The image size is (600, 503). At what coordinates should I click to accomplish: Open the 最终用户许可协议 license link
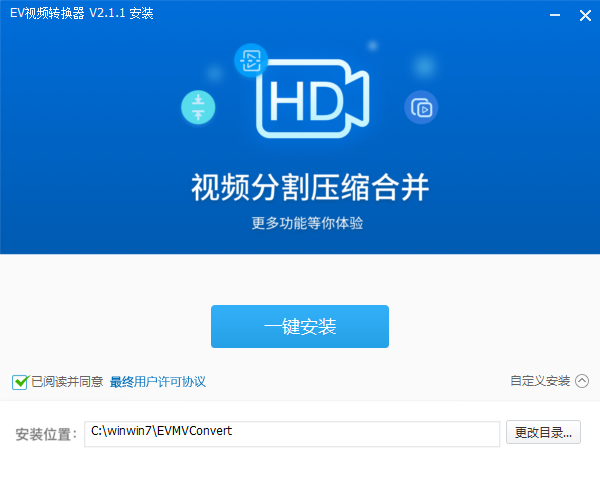click(158, 382)
